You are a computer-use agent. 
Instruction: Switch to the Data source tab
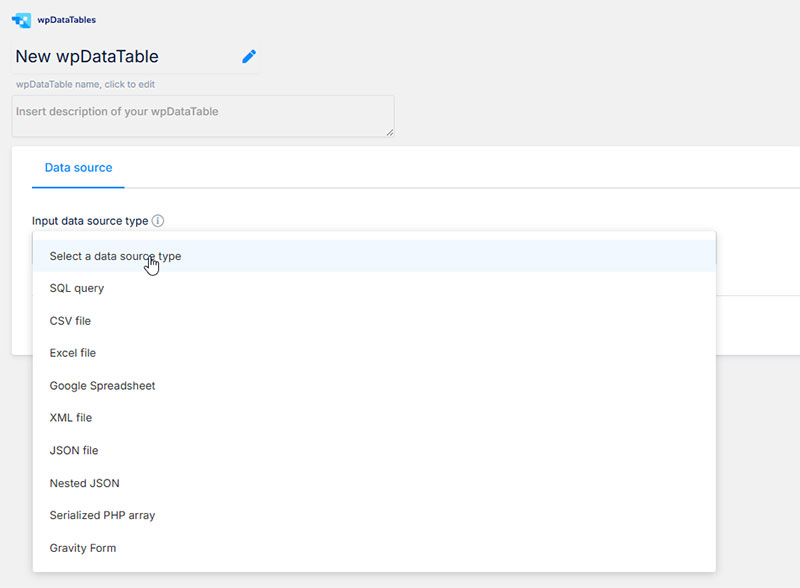(78, 167)
